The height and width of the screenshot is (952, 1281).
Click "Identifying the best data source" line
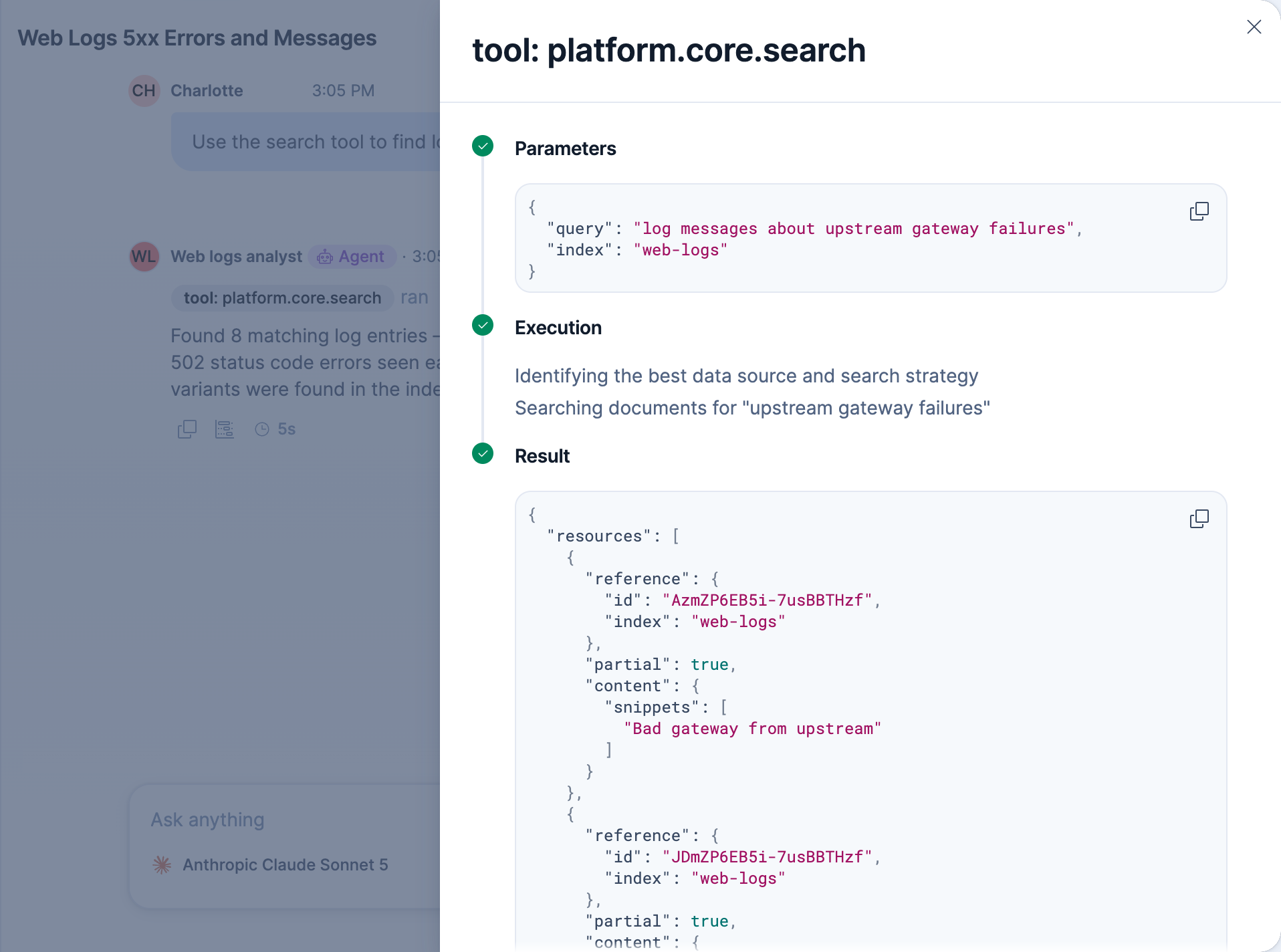click(747, 376)
